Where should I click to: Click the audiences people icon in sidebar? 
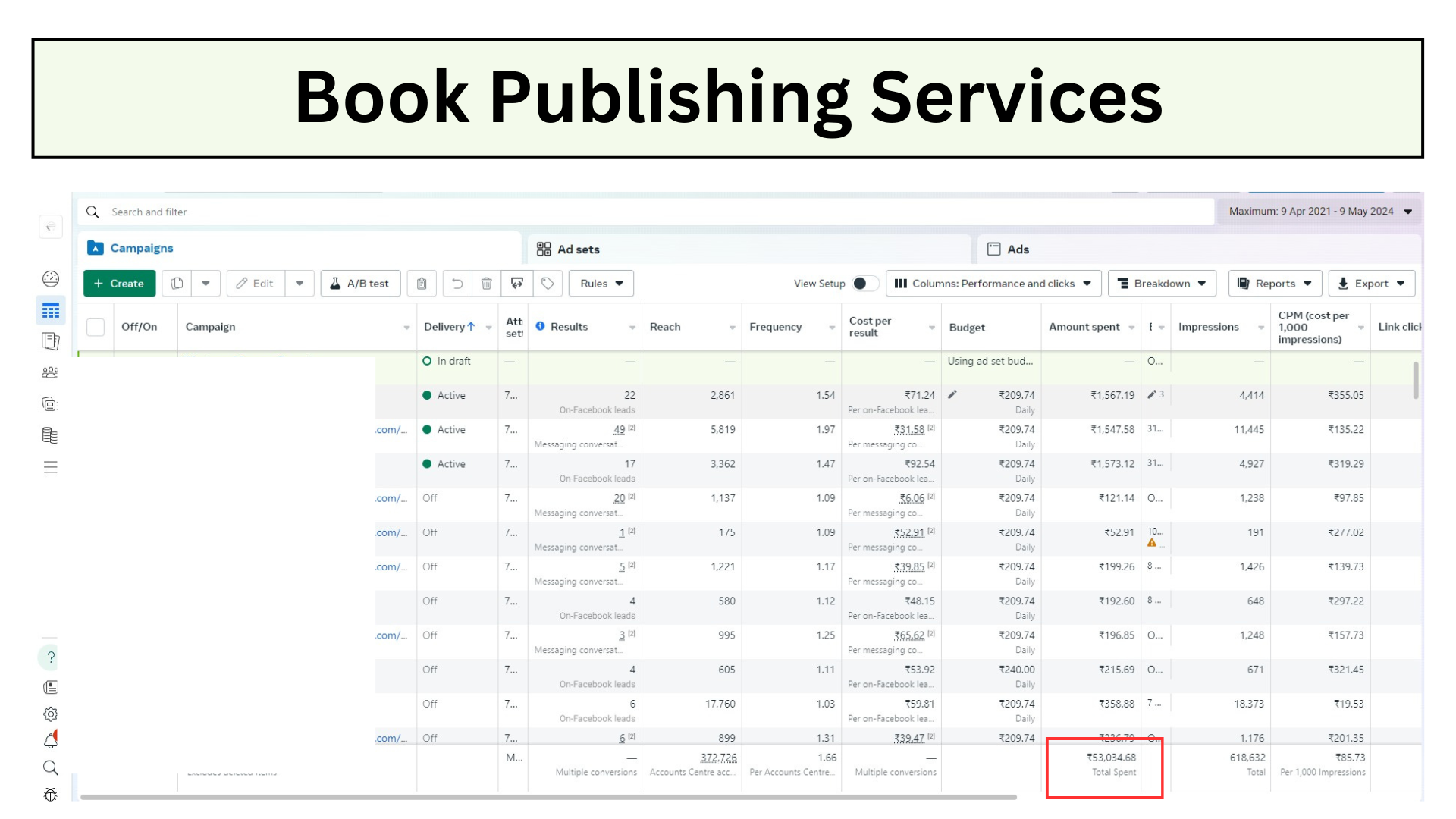[x=50, y=372]
